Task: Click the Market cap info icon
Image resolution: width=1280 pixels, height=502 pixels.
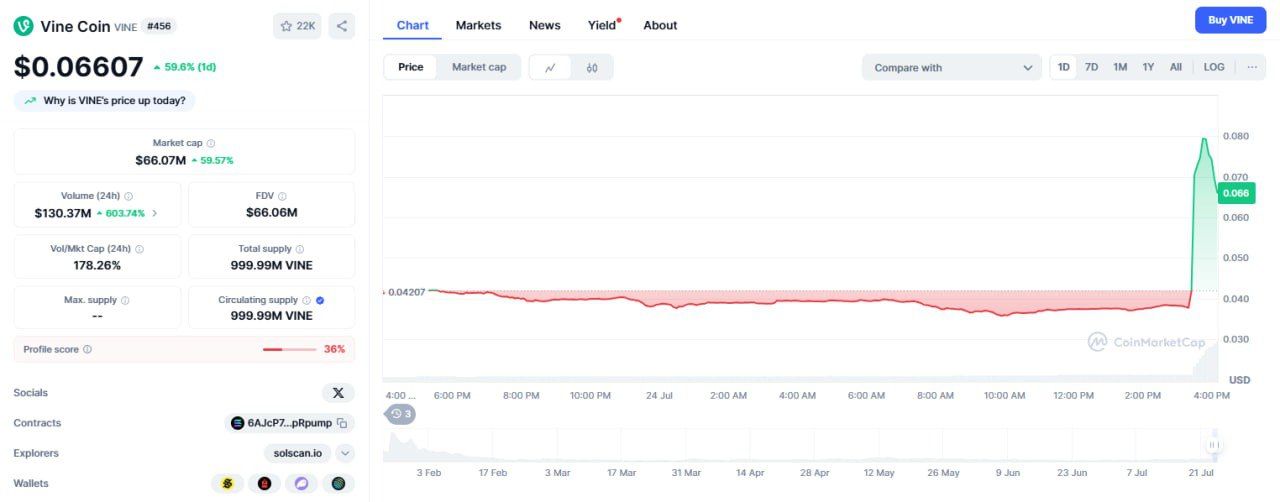Action: (x=211, y=143)
